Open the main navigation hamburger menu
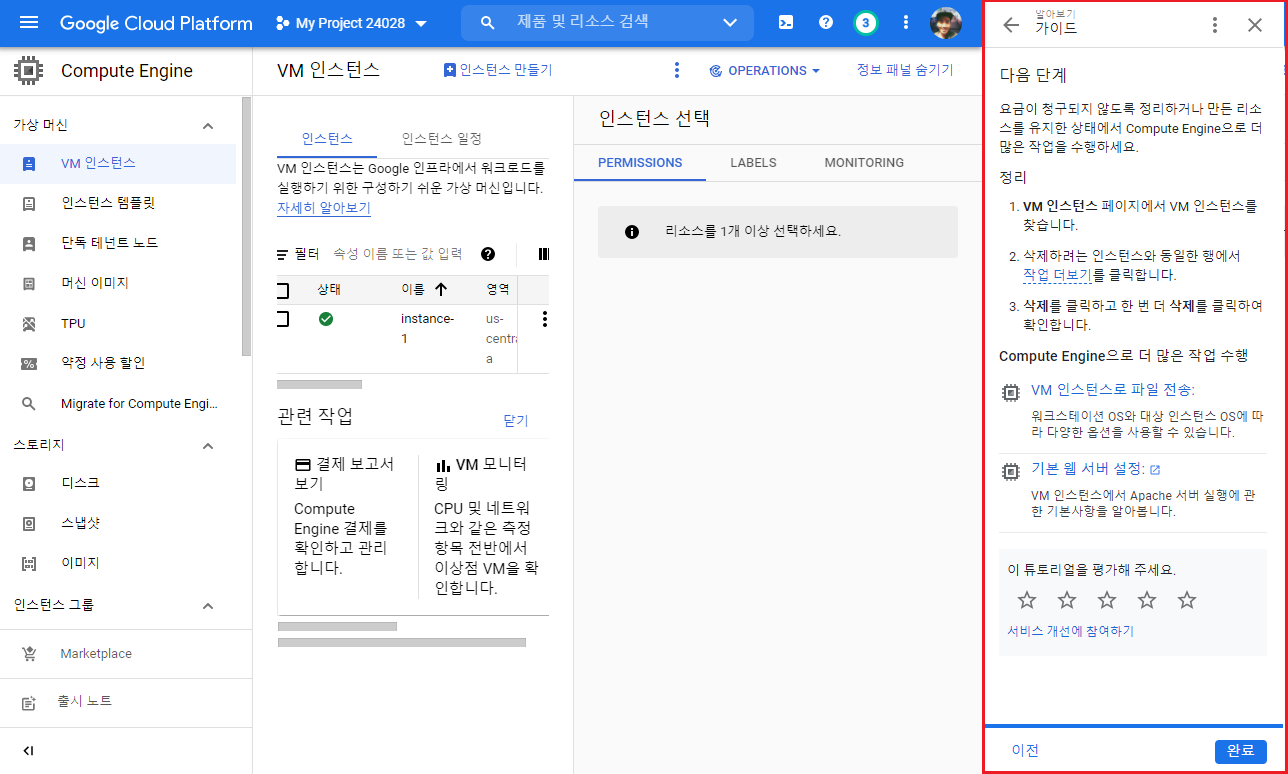1288x774 pixels. tap(28, 23)
